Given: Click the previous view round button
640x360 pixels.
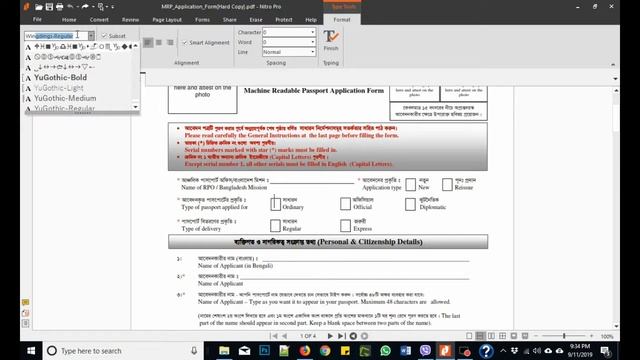Looking at the screenshot, I should [353, 336].
